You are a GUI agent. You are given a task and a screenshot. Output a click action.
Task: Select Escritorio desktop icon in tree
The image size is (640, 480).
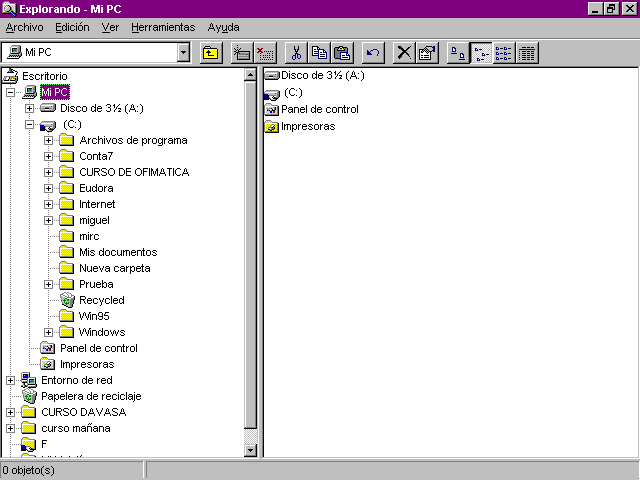click(x=11, y=76)
